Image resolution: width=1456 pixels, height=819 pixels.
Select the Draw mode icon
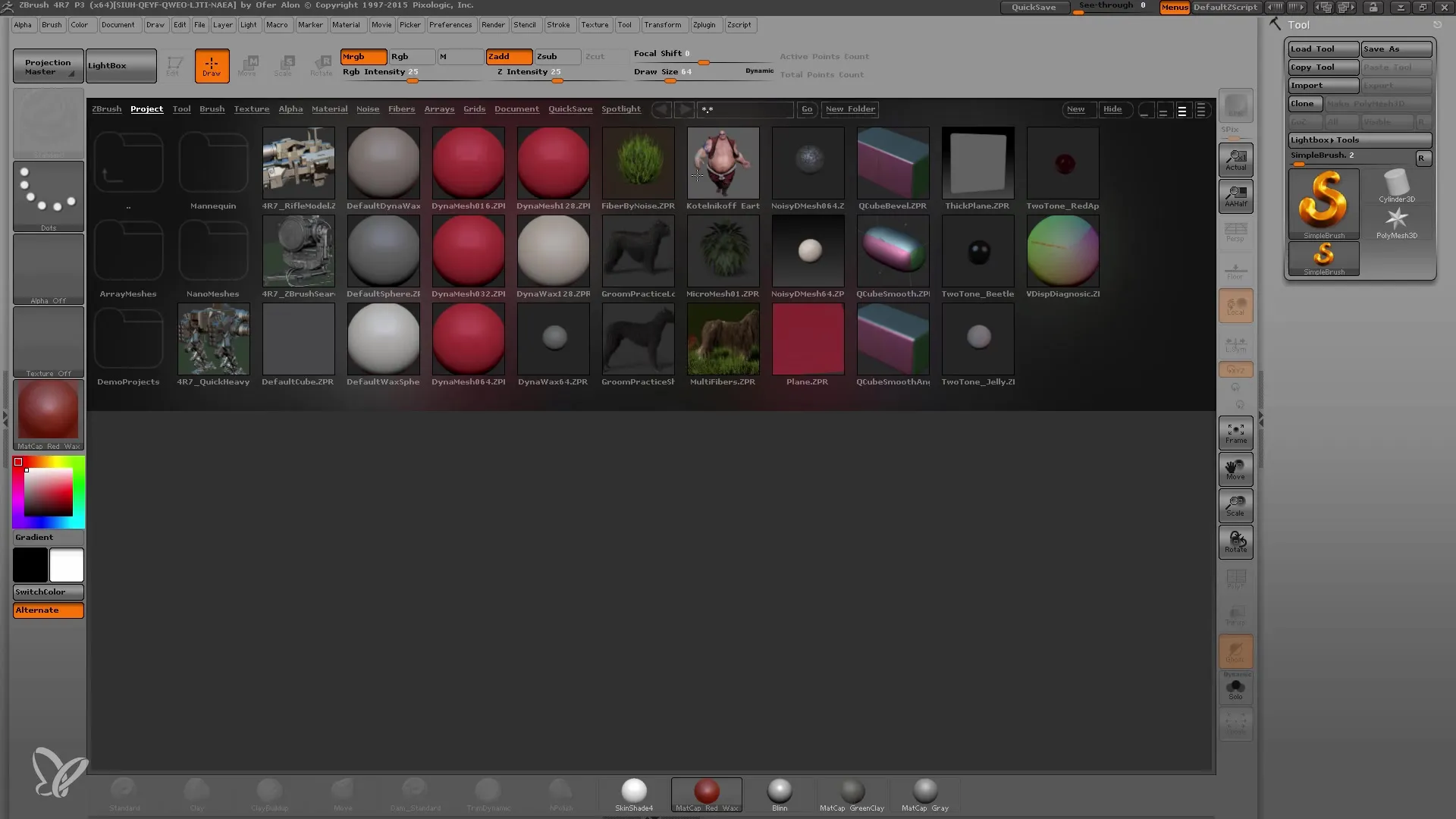(x=212, y=66)
